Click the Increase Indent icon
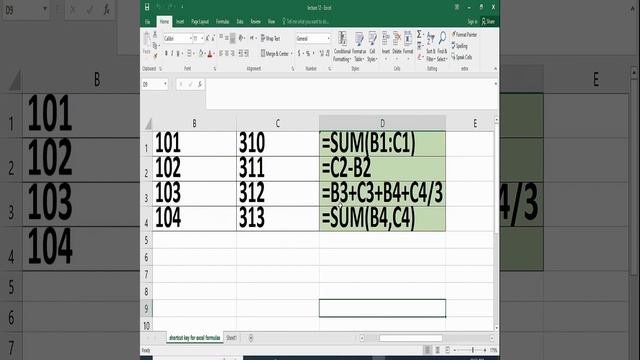The height and width of the screenshot is (360, 640). pos(247,53)
